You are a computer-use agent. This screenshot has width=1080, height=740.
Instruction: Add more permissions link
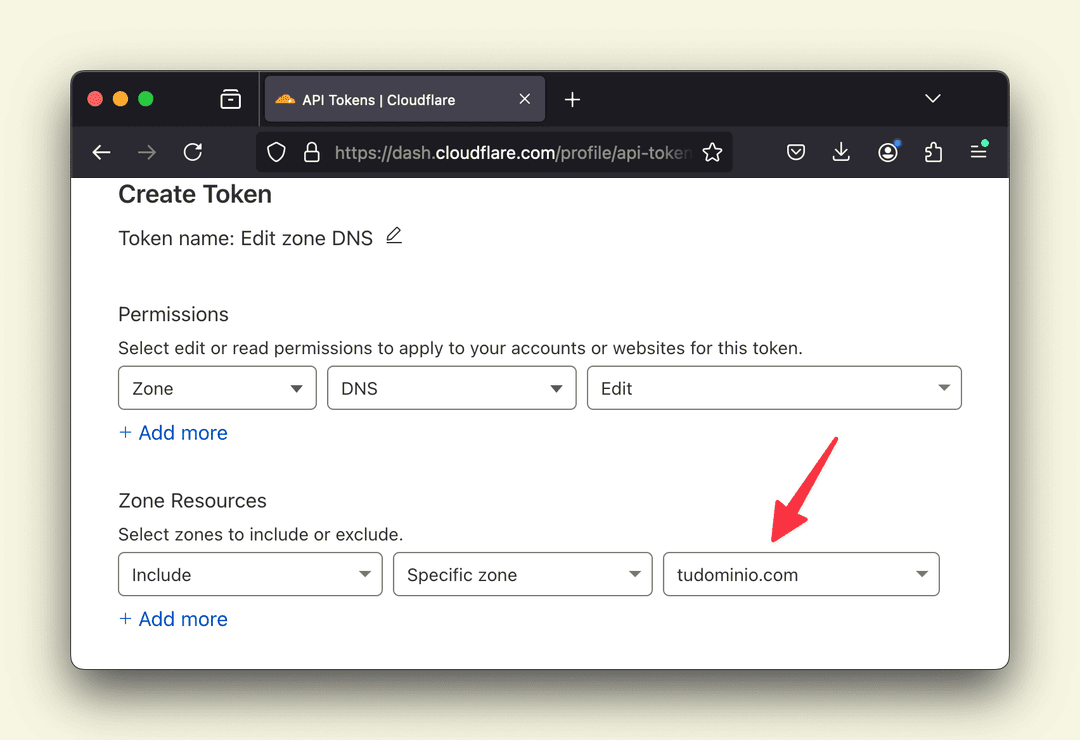point(173,433)
